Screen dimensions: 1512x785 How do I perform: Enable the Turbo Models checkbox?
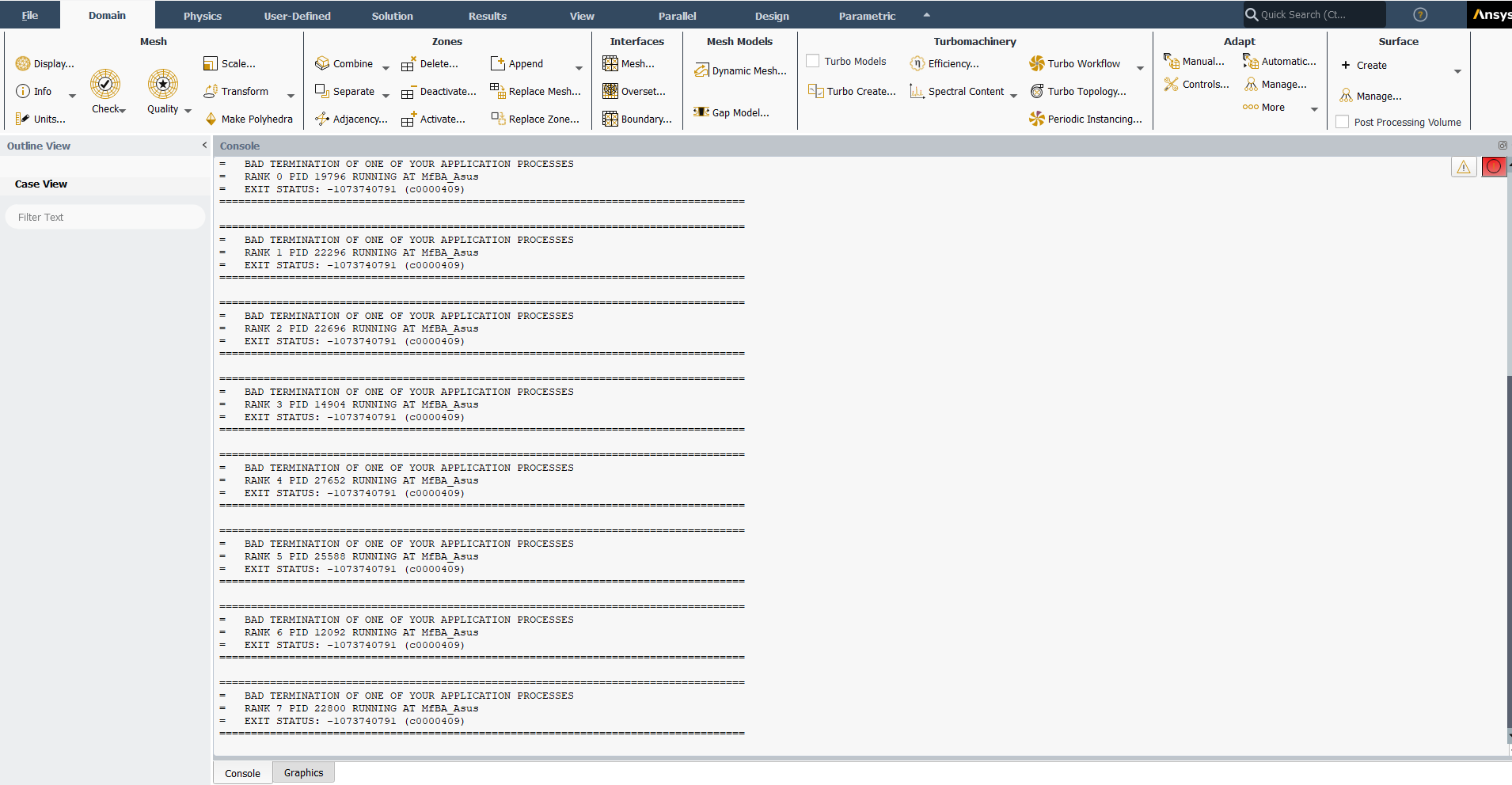812,61
